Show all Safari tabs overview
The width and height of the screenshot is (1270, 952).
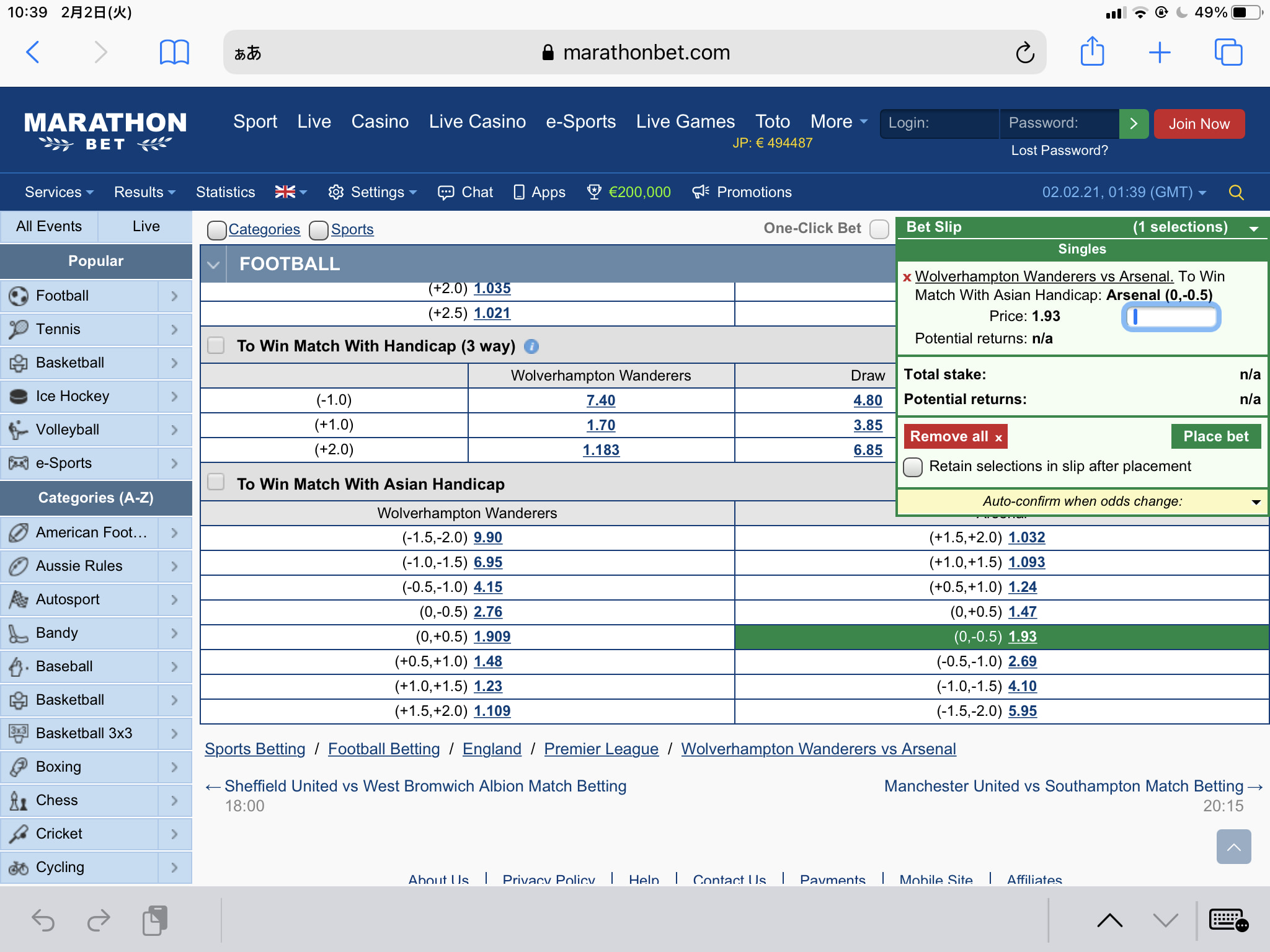click(1228, 53)
